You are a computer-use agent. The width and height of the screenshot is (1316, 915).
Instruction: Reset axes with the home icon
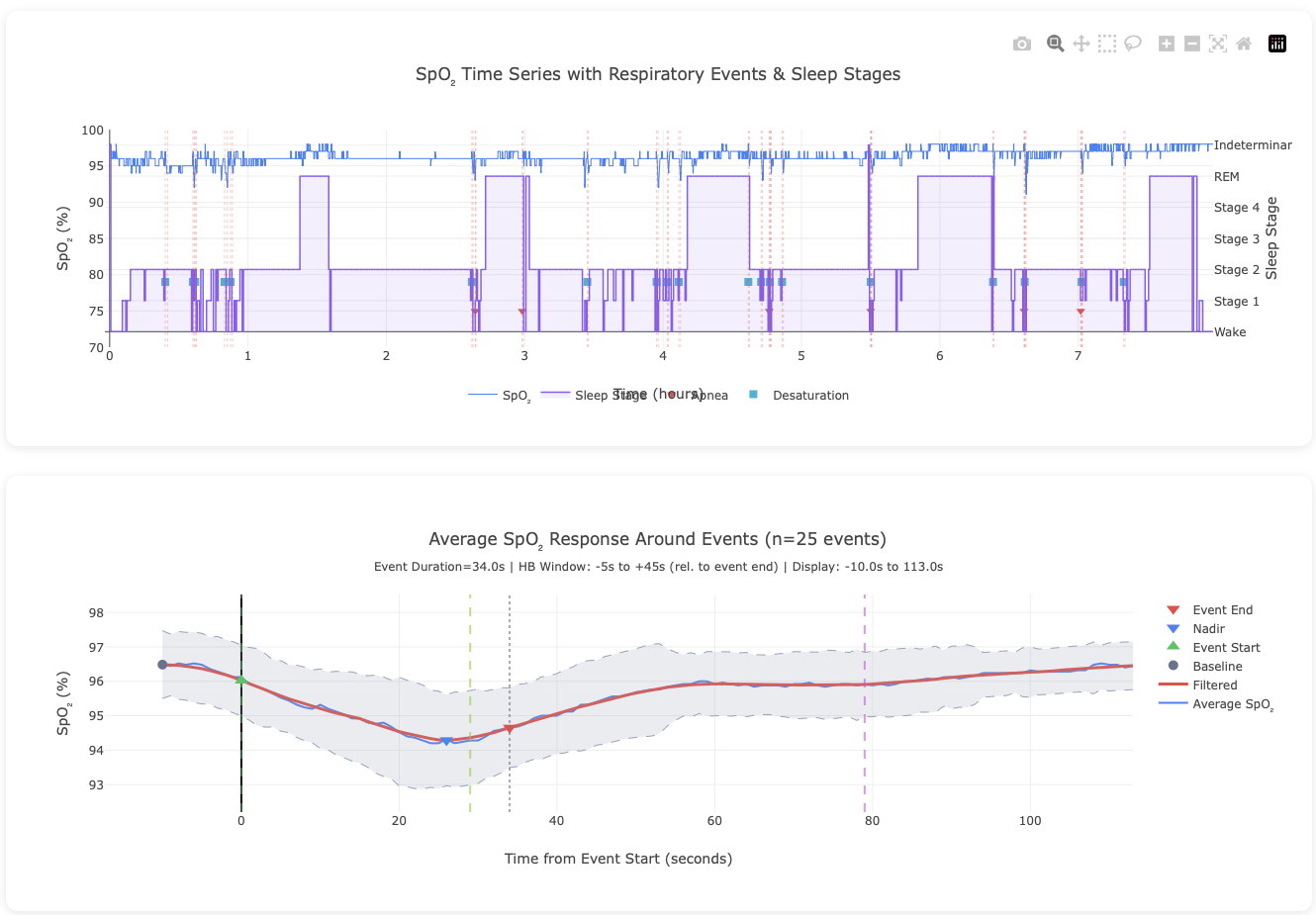pyautogui.click(x=1244, y=44)
